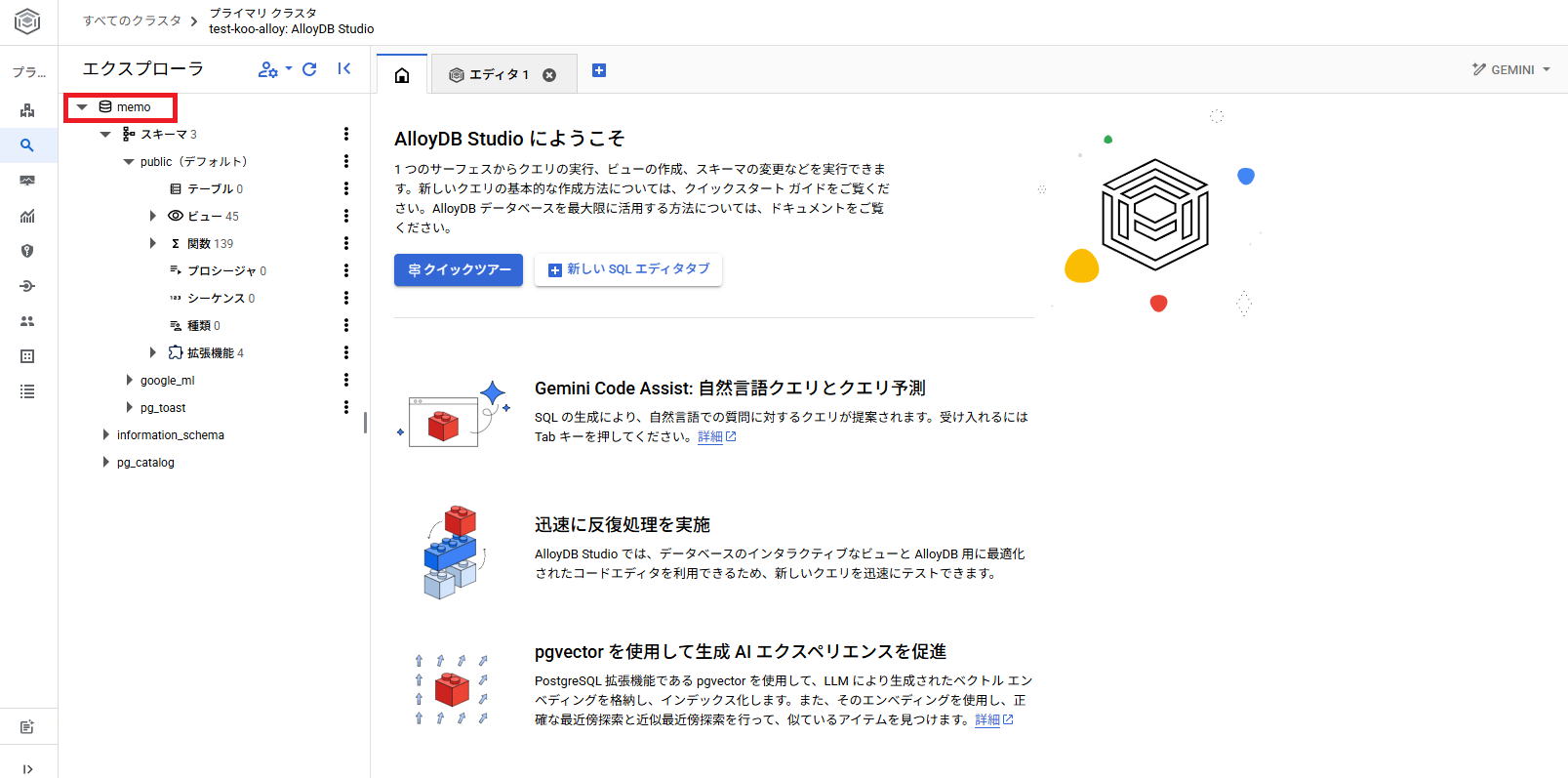Start the クイックツアー

click(x=459, y=270)
